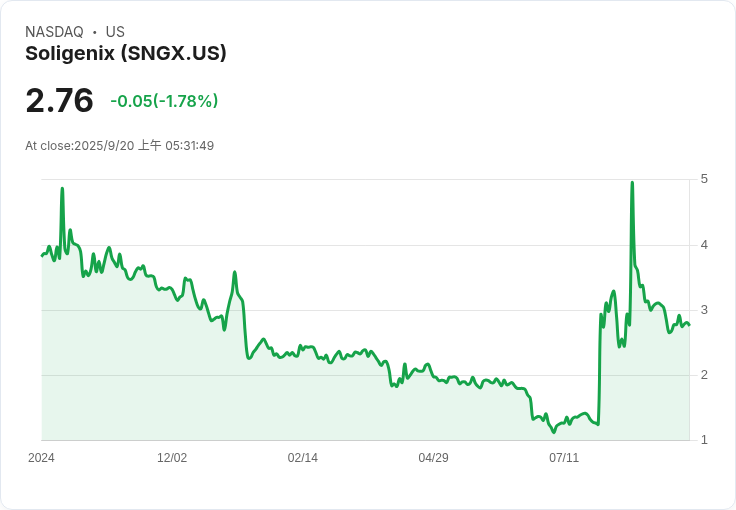Click the 3 y-axis price label
Image resolution: width=736 pixels, height=510 pixels.
click(x=704, y=310)
